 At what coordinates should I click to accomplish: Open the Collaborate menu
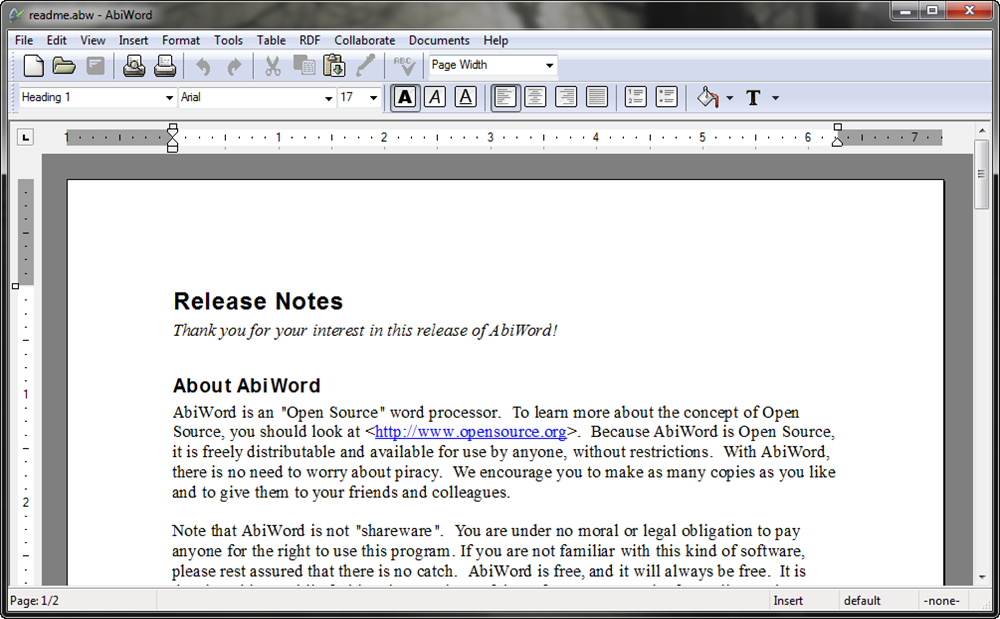365,40
